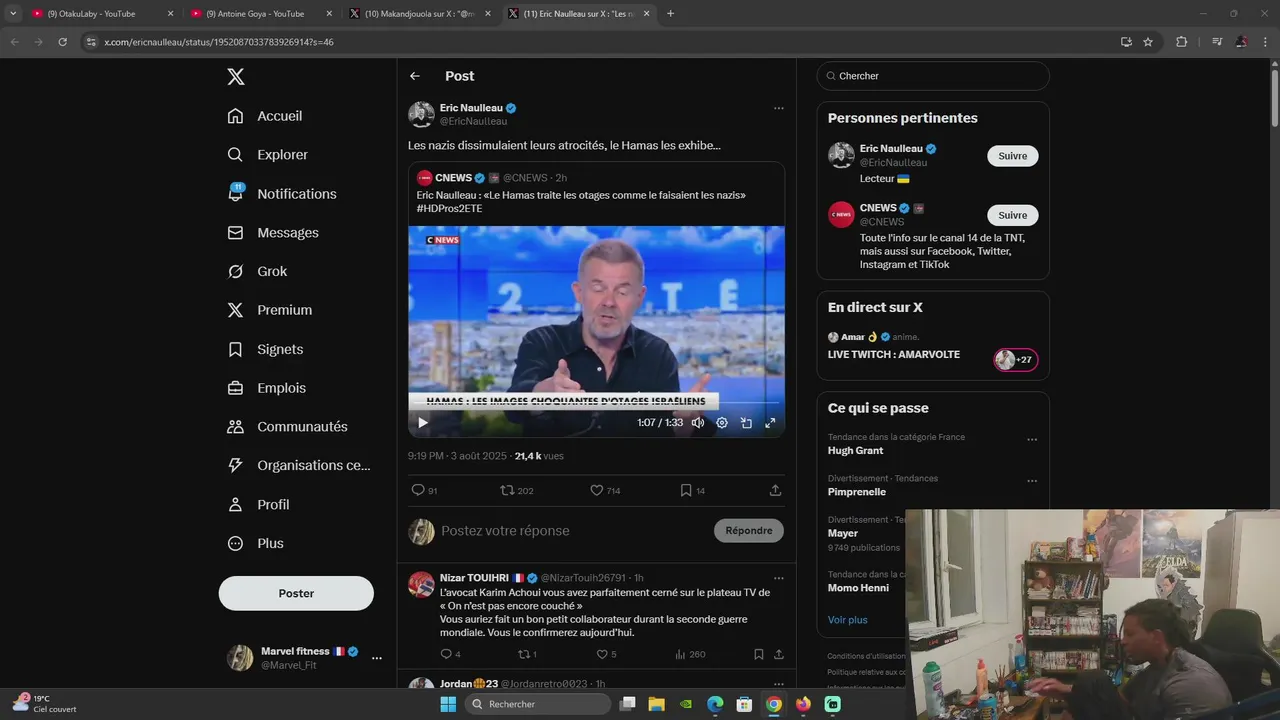The width and height of the screenshot is (1280, 720).
Task: Click the Emplois briefcase icon
Action: coord(235,388)
